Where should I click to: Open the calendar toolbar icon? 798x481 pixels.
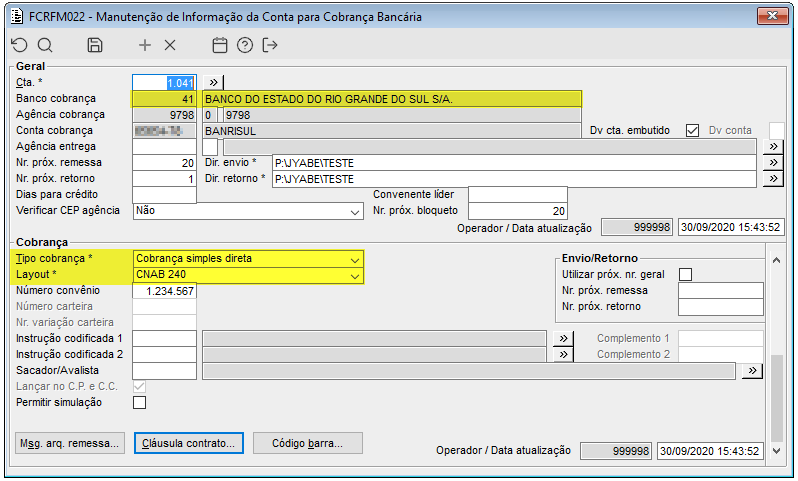point(220,45)
